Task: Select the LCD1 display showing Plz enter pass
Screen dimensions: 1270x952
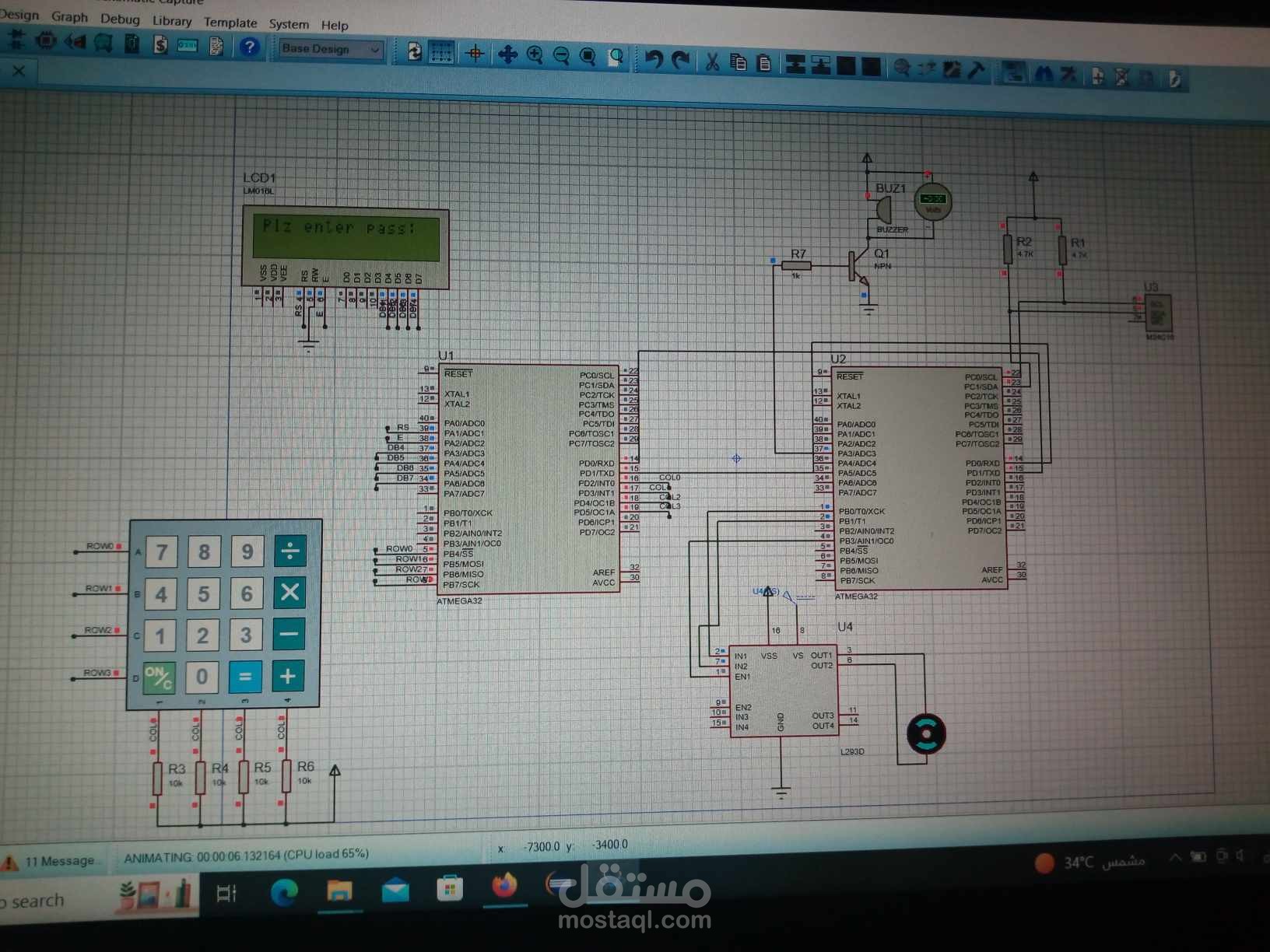Action: click(x=346, y=247)
